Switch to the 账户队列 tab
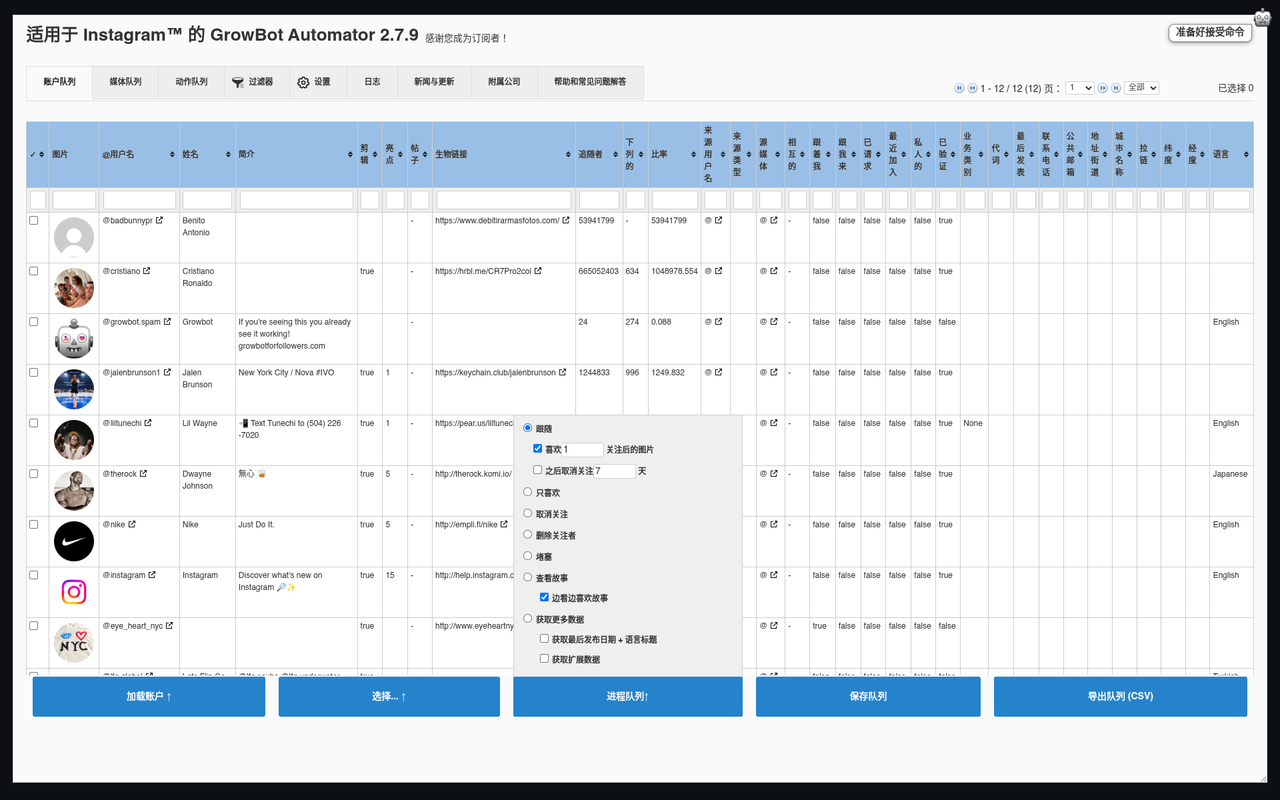1280x800 pixels. [59, 82]
